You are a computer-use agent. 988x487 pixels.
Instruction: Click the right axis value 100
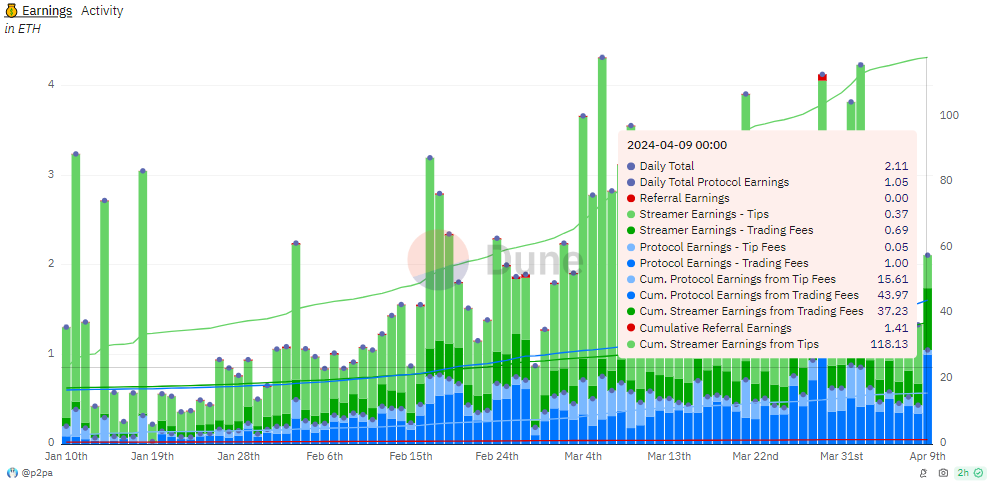(950, 115)
